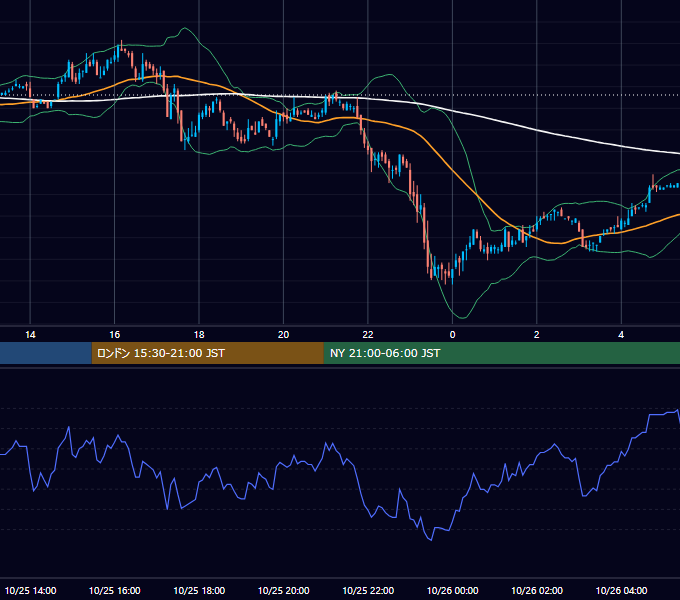Click the 16 hour label on the upper axis

pos(114,335)
